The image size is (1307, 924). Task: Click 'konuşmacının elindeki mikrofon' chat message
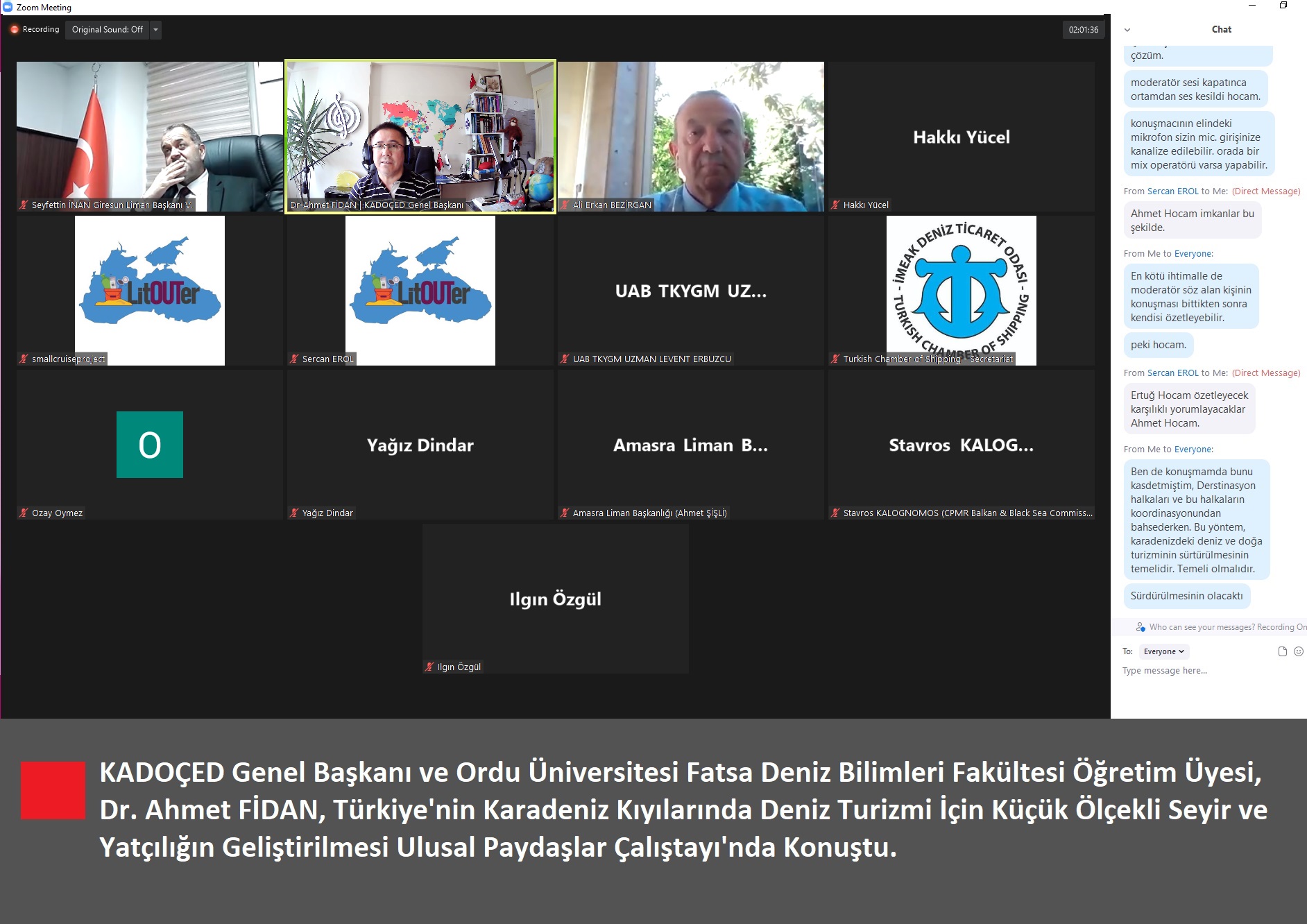[x=1199, y=144]
